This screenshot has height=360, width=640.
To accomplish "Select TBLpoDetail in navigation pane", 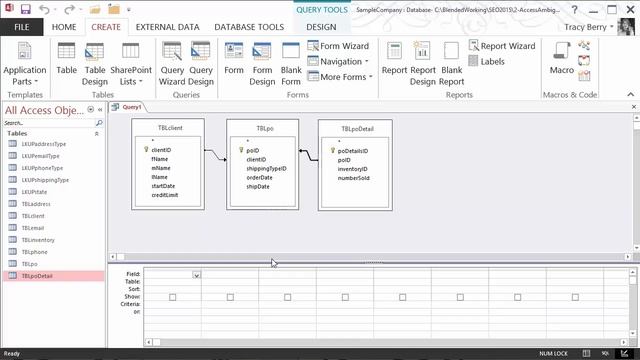I will (x=53, y=276).
